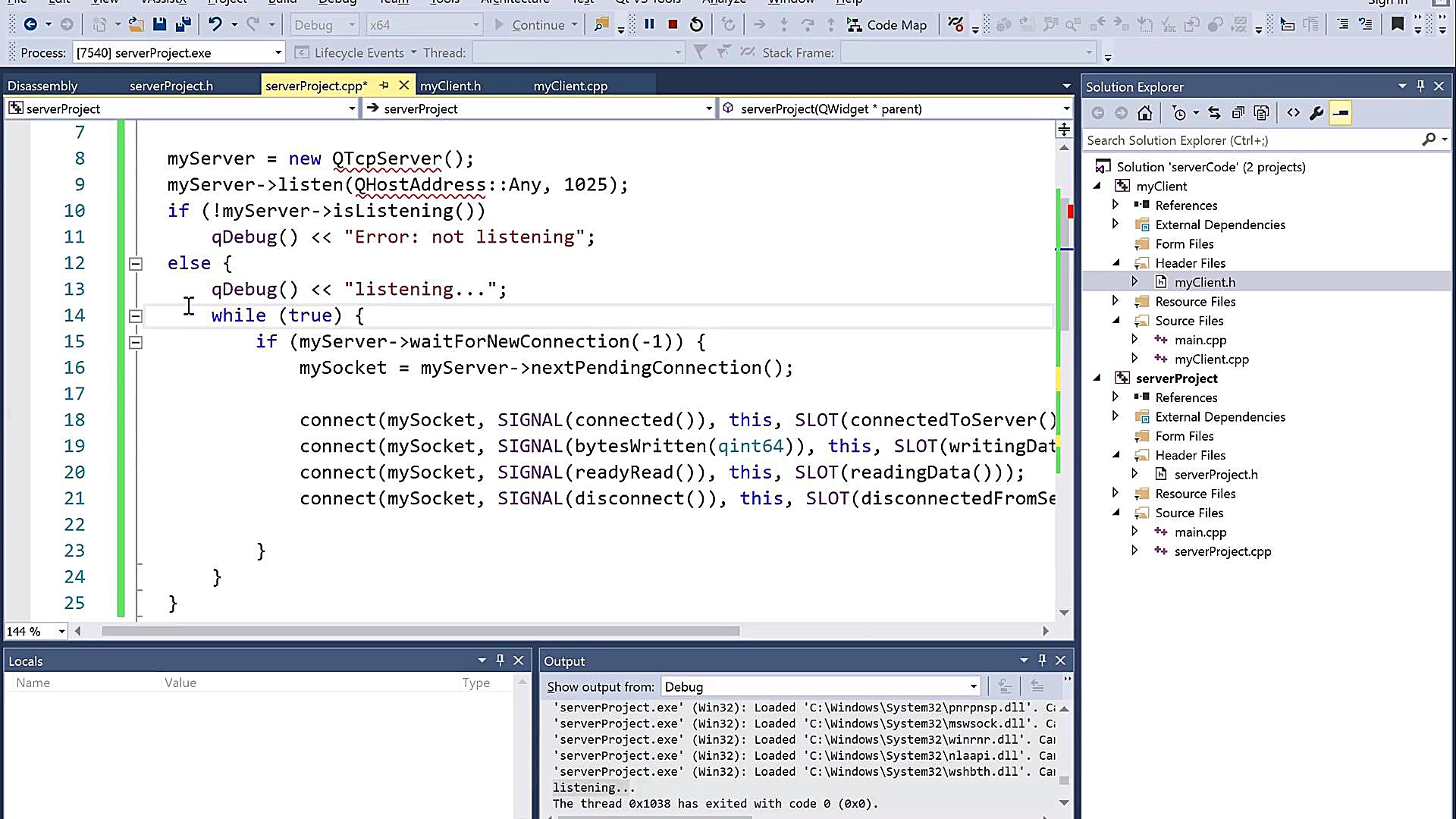
Task: Click the Solution Explorer Properties wrench icon
Action: coord(1316,113)
